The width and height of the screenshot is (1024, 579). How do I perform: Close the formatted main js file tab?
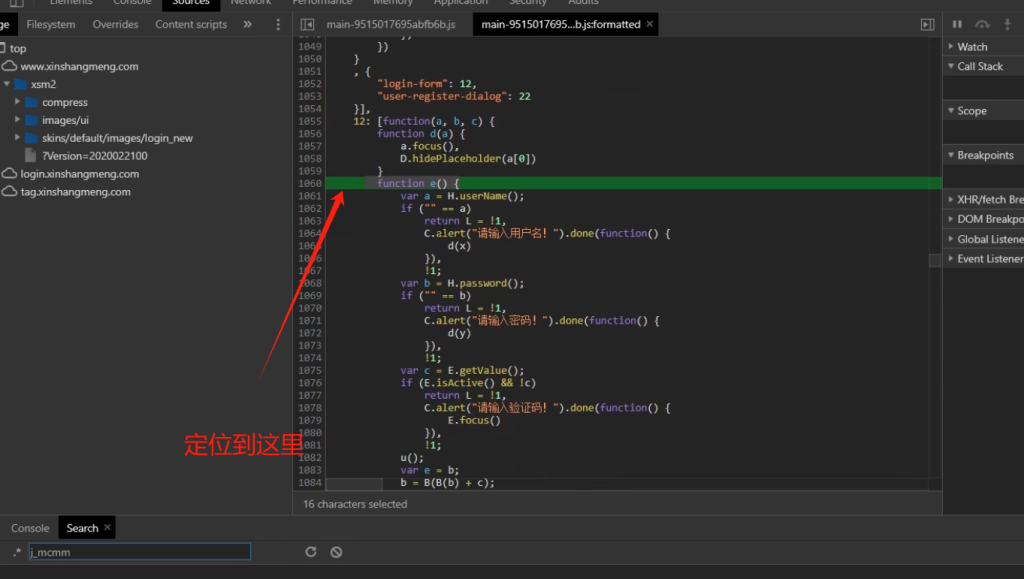tap(650, 24)
